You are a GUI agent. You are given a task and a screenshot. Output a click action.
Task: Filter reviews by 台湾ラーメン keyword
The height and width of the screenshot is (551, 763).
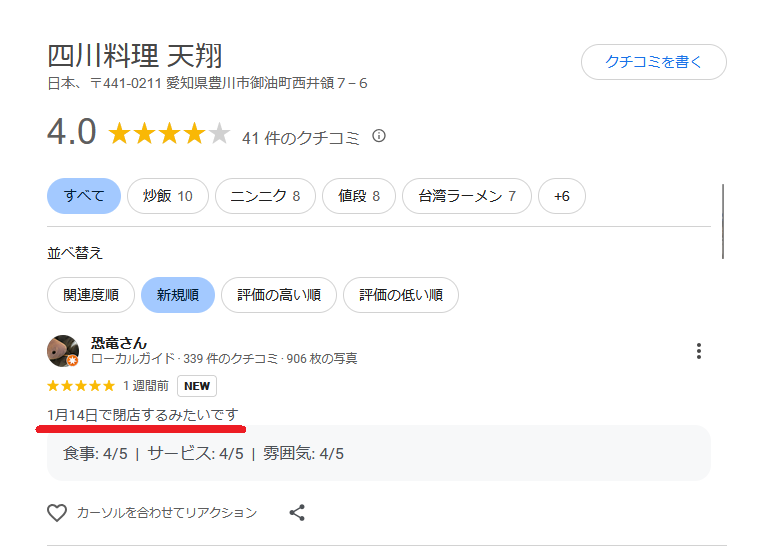pyautogui.click(x=467, y=196)
